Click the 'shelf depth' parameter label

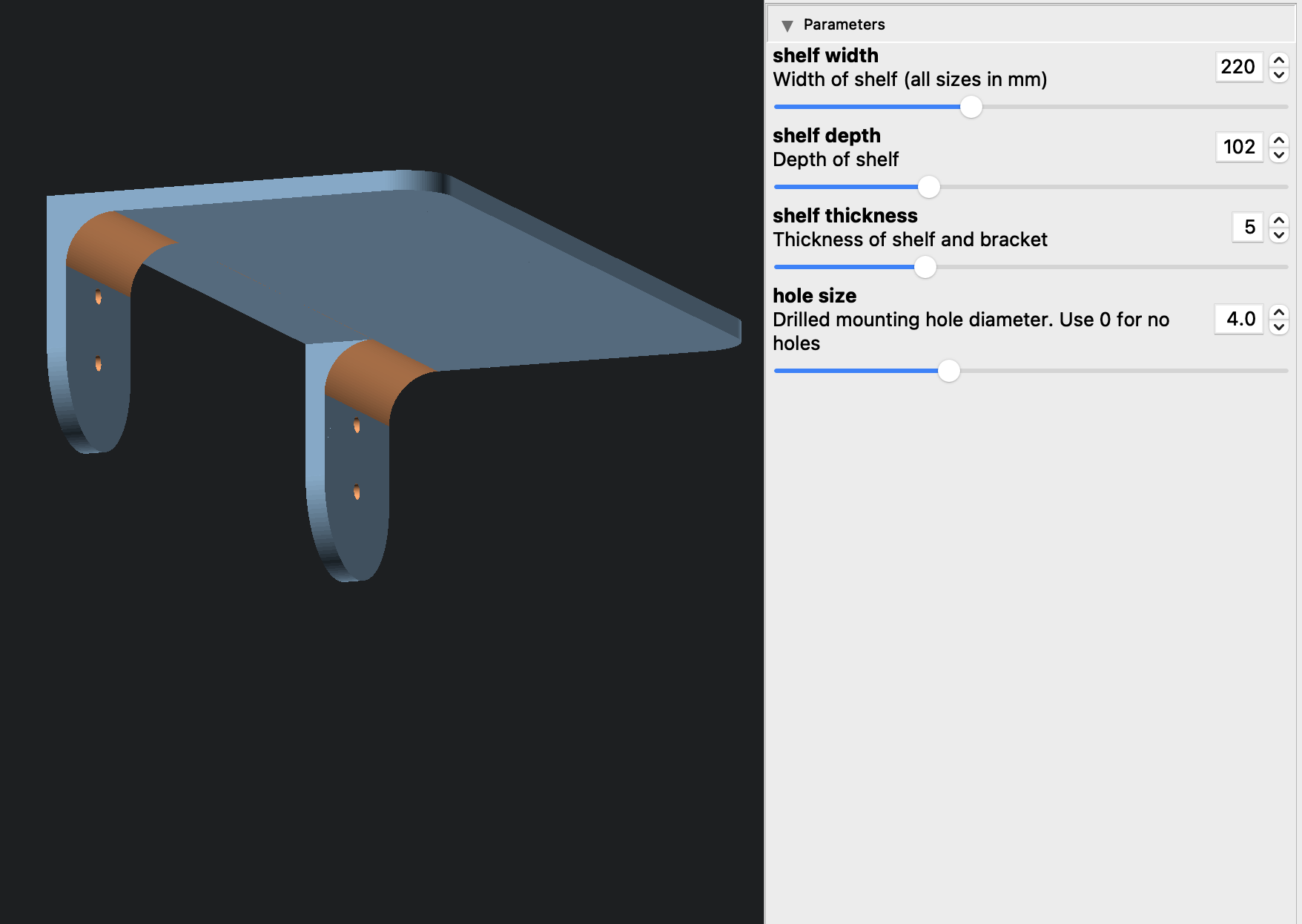click(x=827, y=136)
